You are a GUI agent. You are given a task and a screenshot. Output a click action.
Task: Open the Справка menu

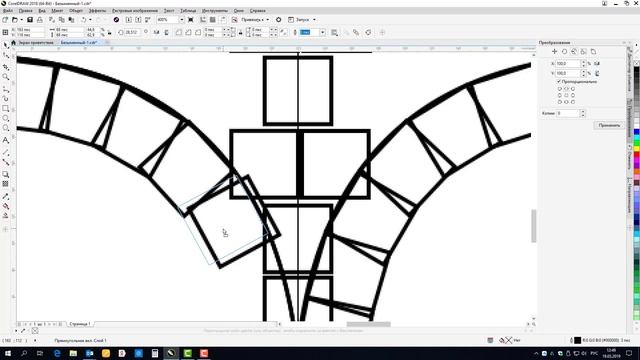tap(258, 11)
